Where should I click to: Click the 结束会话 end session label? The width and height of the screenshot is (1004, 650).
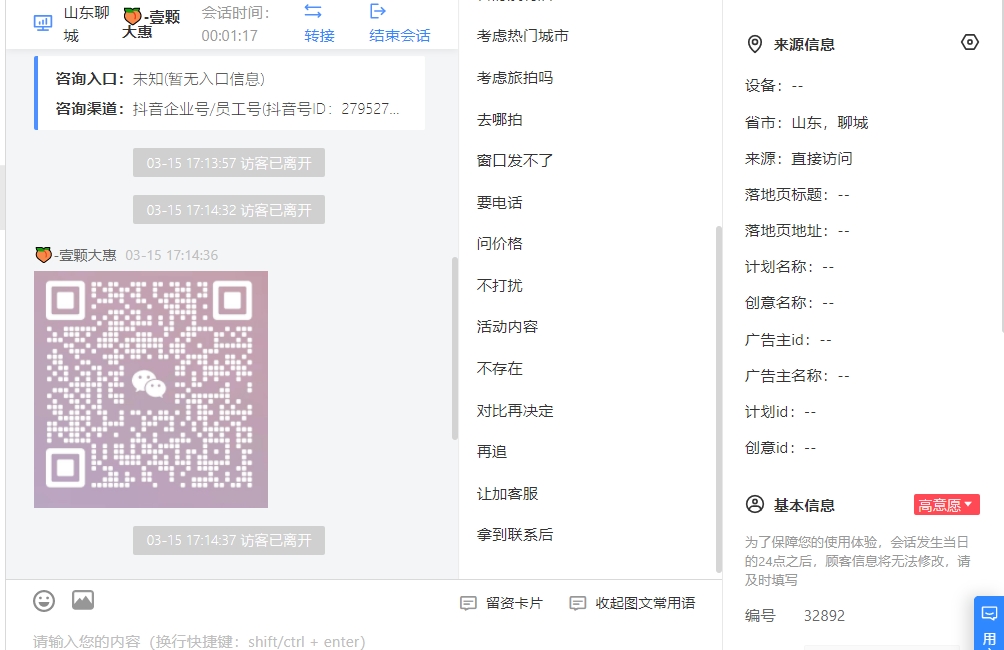400,36
